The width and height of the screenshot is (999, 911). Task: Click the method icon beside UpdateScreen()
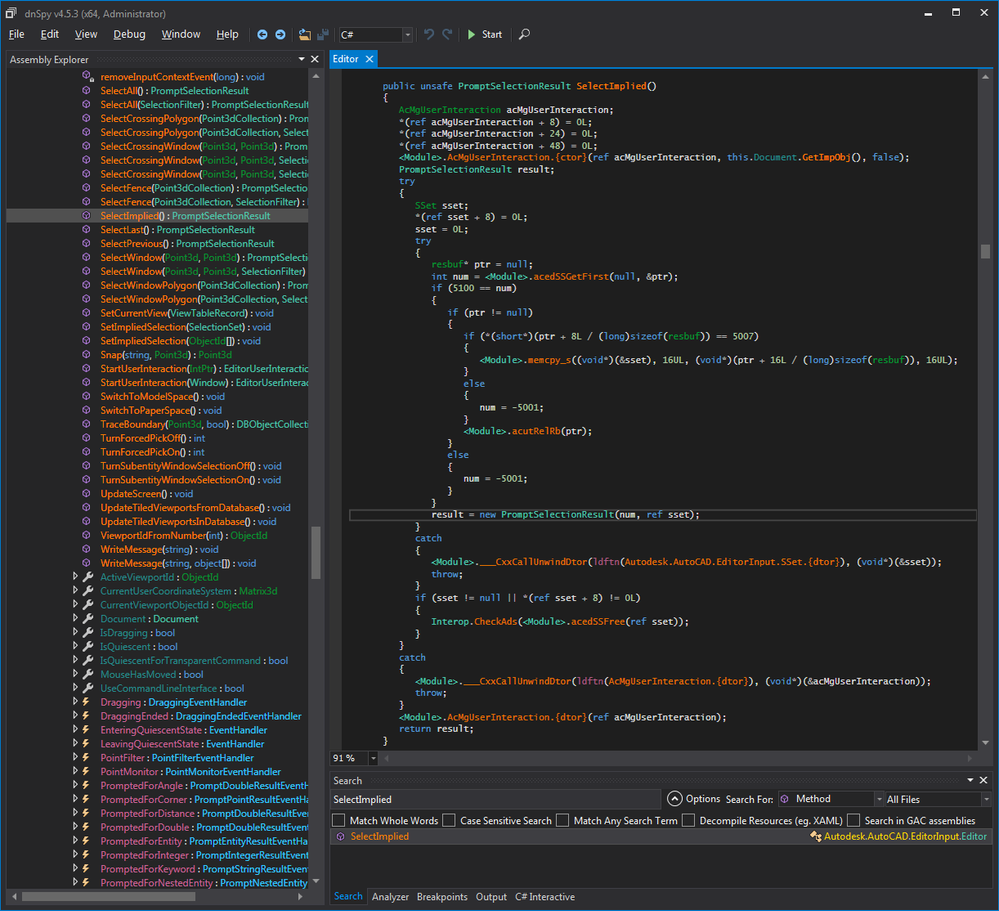point(86,494)
